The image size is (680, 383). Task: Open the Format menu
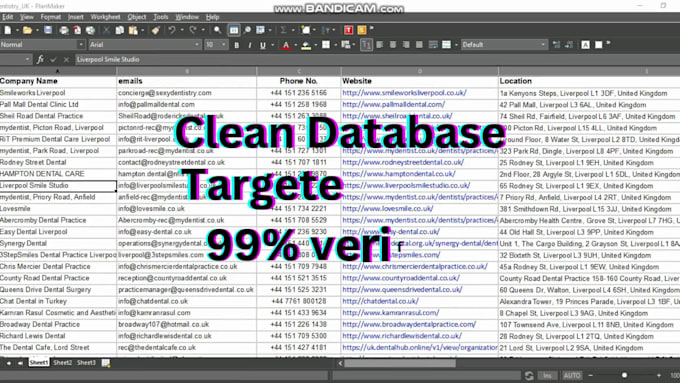click(x=50, y=17)
